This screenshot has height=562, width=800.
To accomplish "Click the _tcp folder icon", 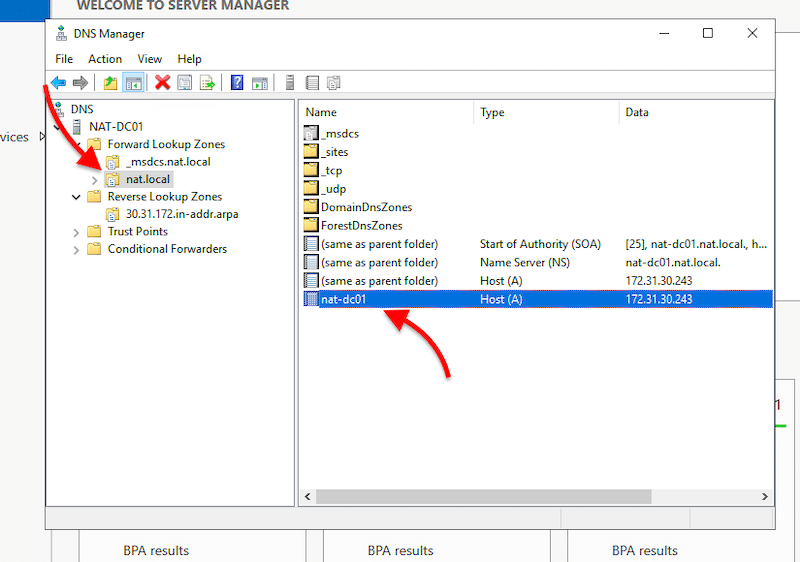I will 311,170.
